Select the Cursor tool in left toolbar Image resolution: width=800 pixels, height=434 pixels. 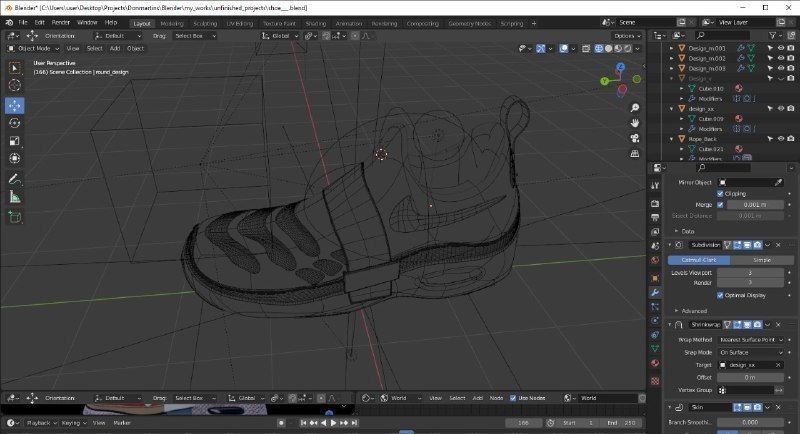pos(15,85)
